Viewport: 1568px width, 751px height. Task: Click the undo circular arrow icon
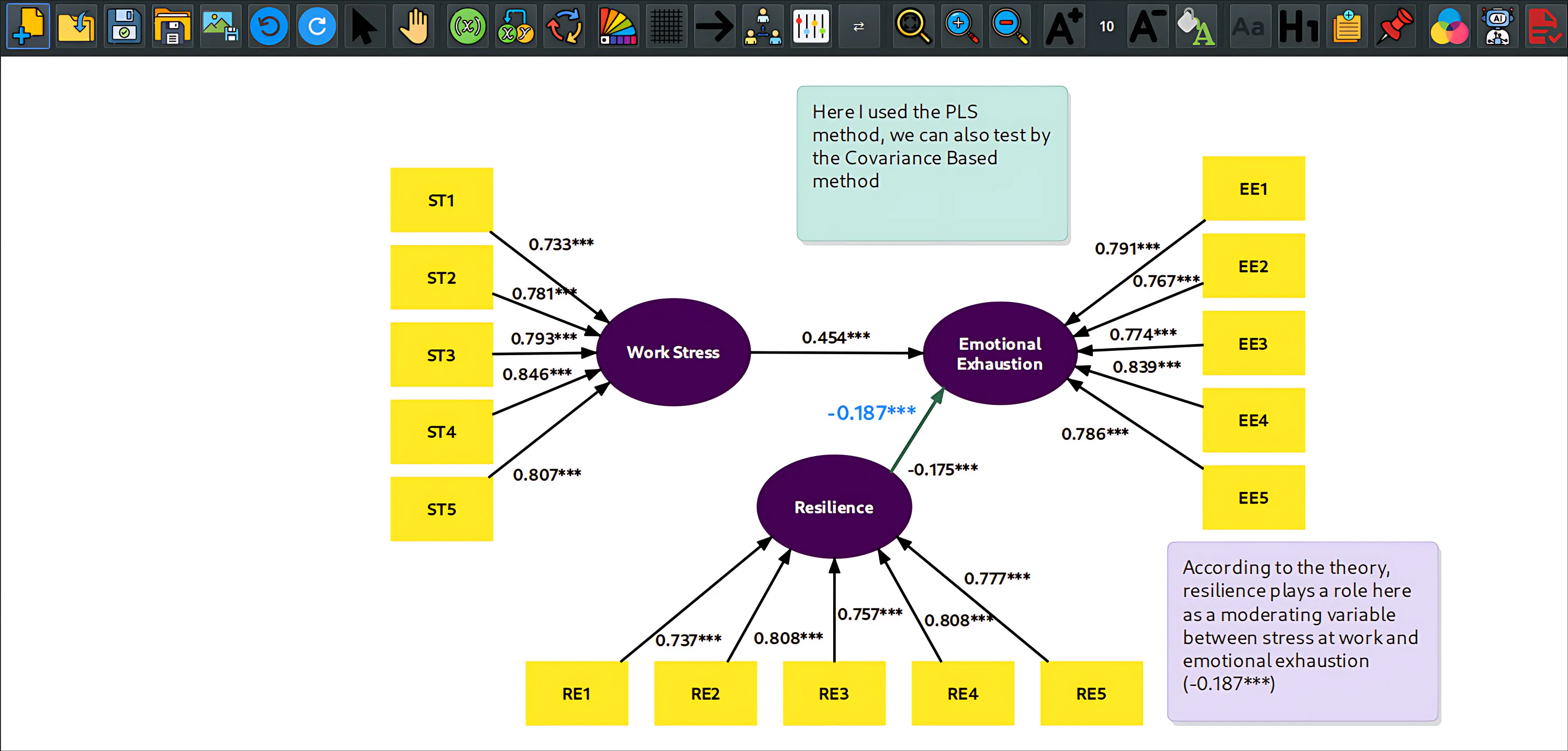tap(269, 26)
